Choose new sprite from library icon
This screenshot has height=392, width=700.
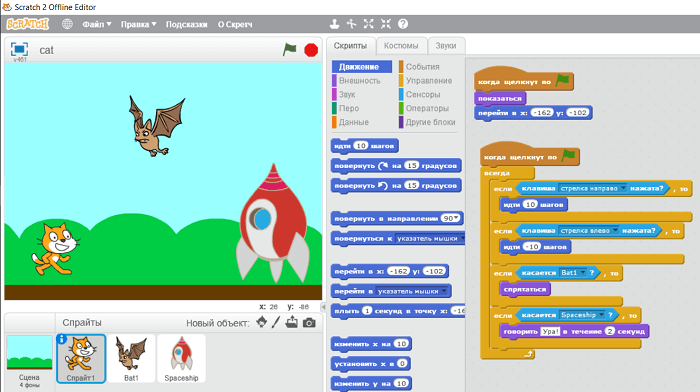click(x=262, y=322)
